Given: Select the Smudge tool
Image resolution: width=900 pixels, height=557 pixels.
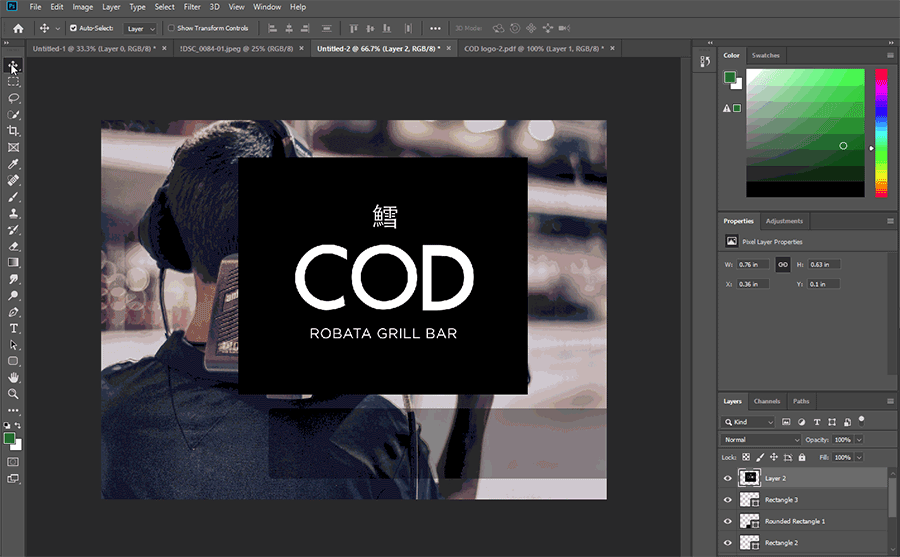Looking at the screenshot, I should coord(13,279).
